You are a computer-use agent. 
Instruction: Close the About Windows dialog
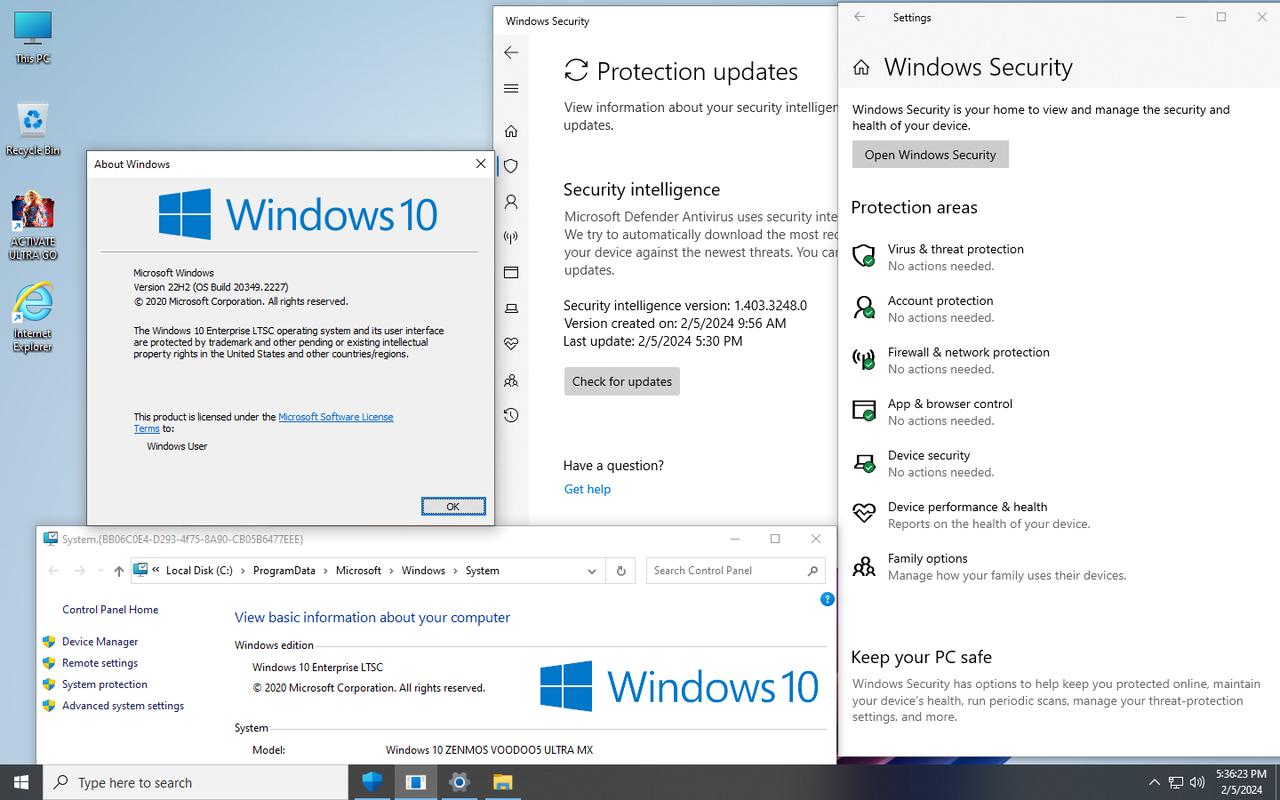481,164
